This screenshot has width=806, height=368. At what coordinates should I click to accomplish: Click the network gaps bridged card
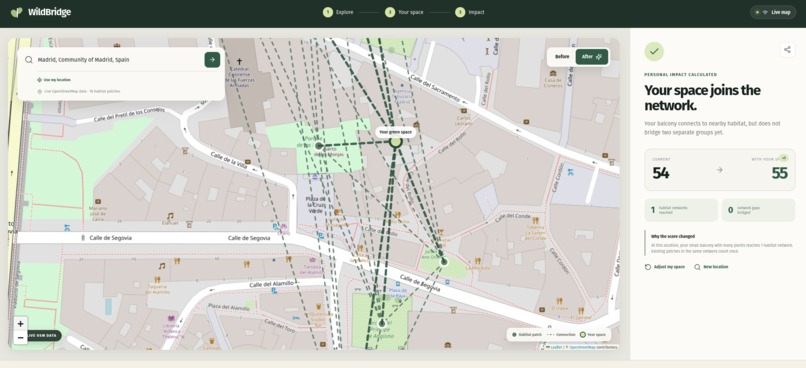(x=759, y=210)
